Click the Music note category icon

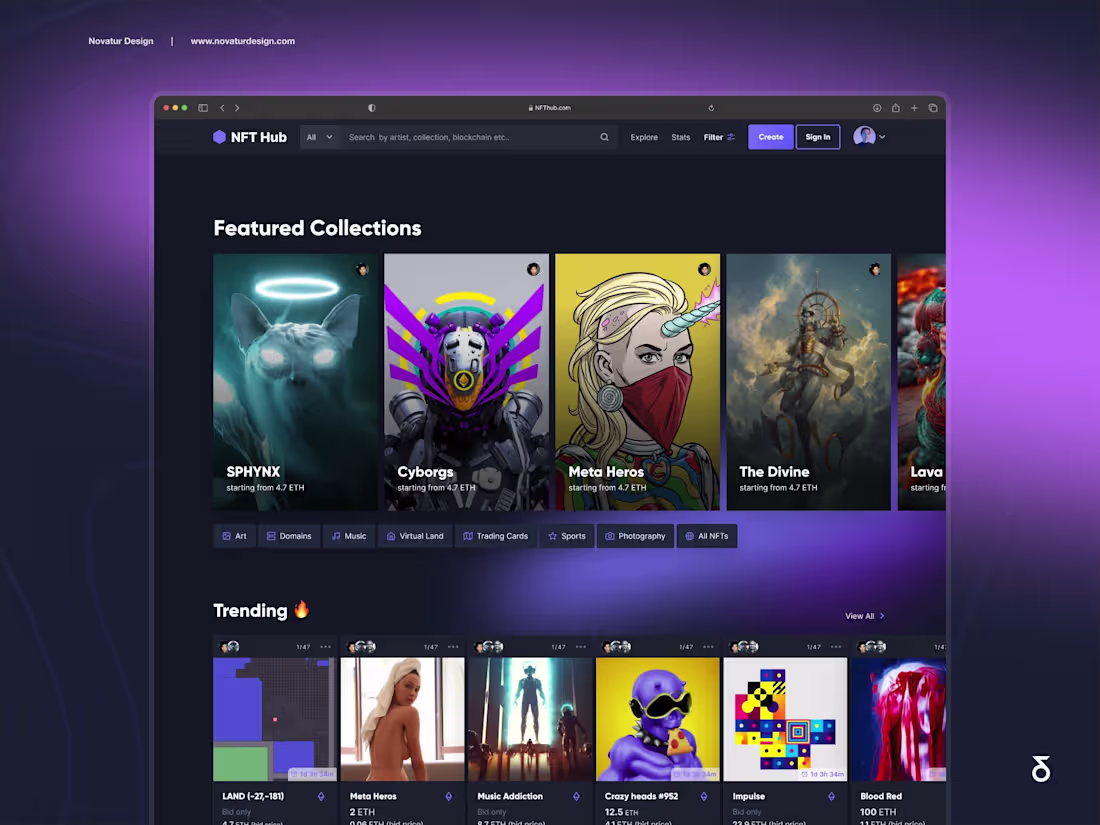pos(336,536)
